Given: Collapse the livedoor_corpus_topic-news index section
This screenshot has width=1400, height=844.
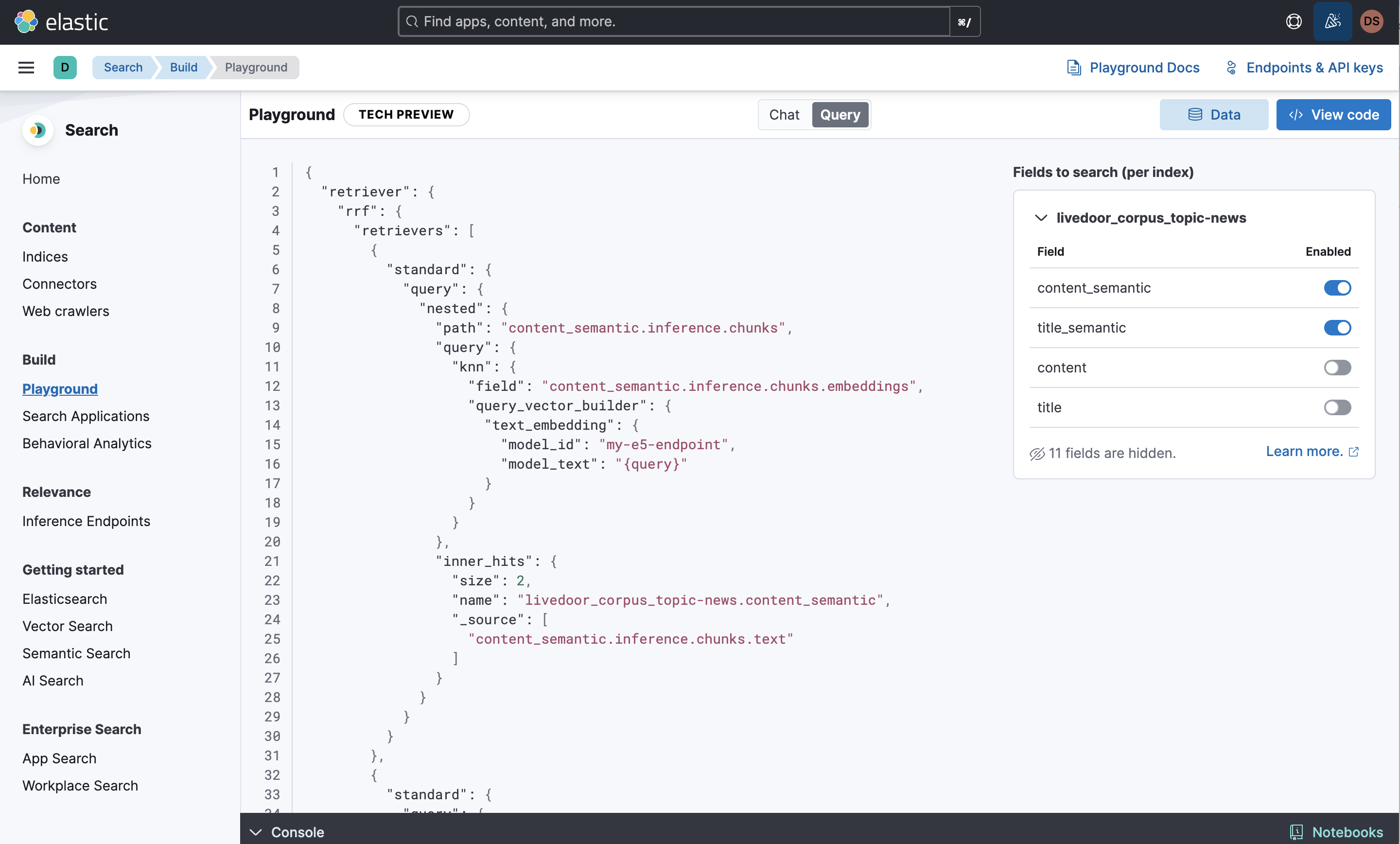Looking at the screenshot, I should [1041, 218].
